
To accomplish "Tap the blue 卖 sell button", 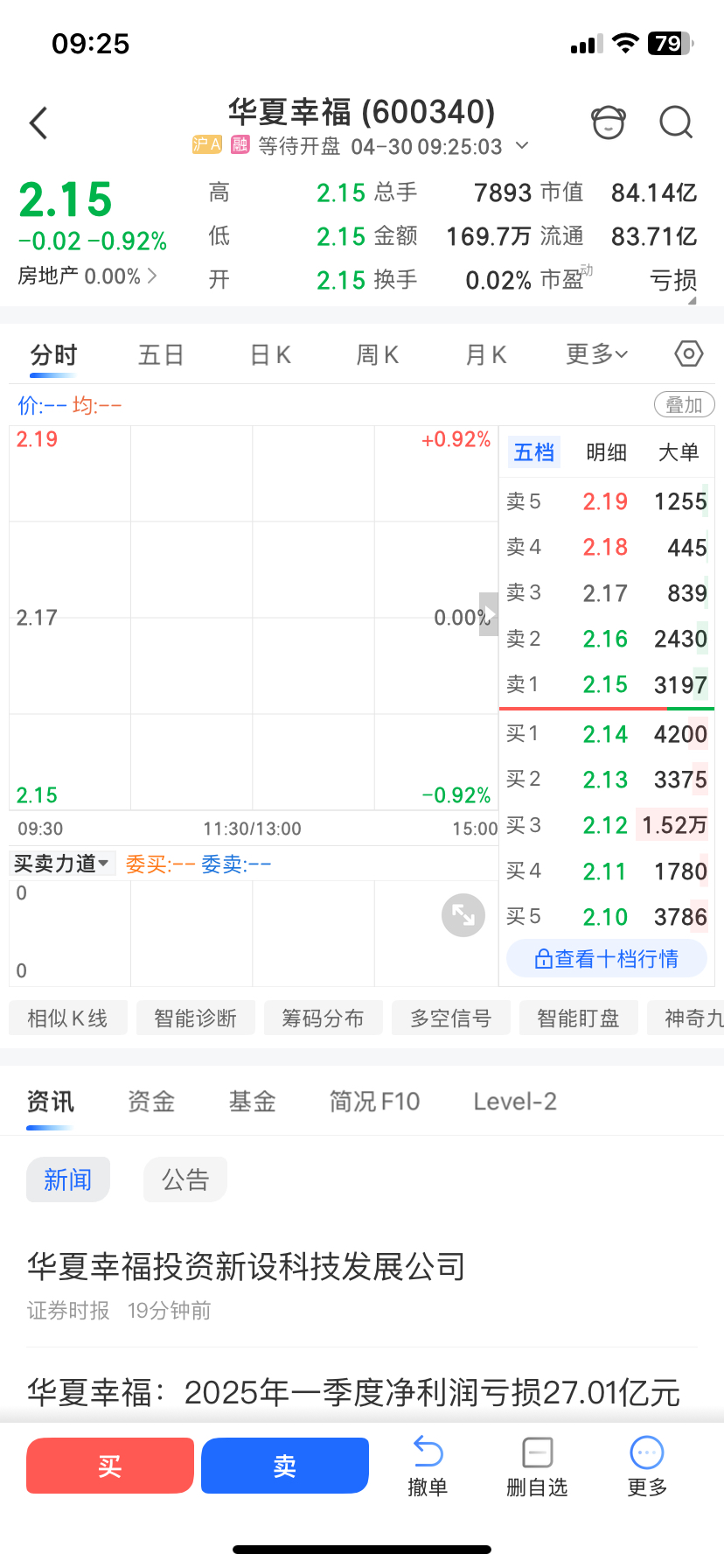I will (x=285, y=1466).
